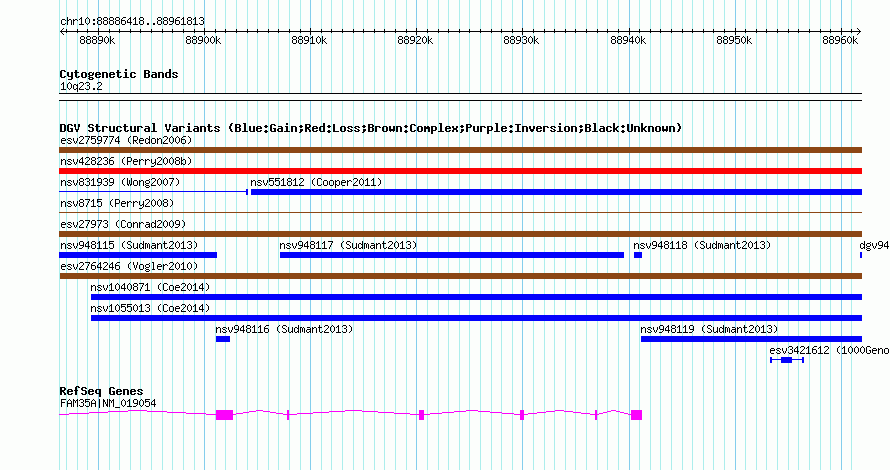Click the last large FAM35A exon block
Image resolution: width=890 pixels, height=470 pixels.
[636, 415]
